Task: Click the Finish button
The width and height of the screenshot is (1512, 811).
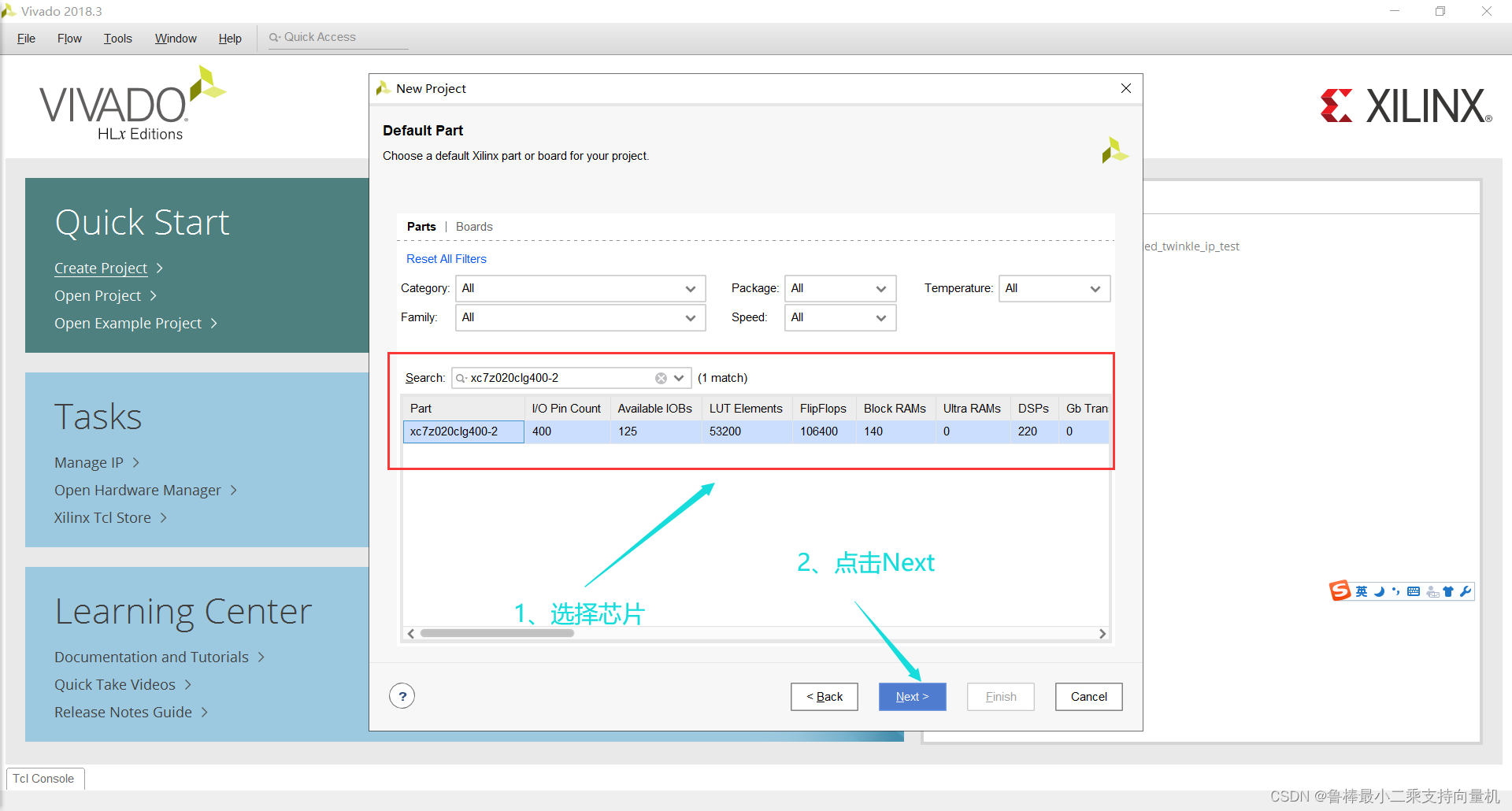Action: coord(1000,697)
